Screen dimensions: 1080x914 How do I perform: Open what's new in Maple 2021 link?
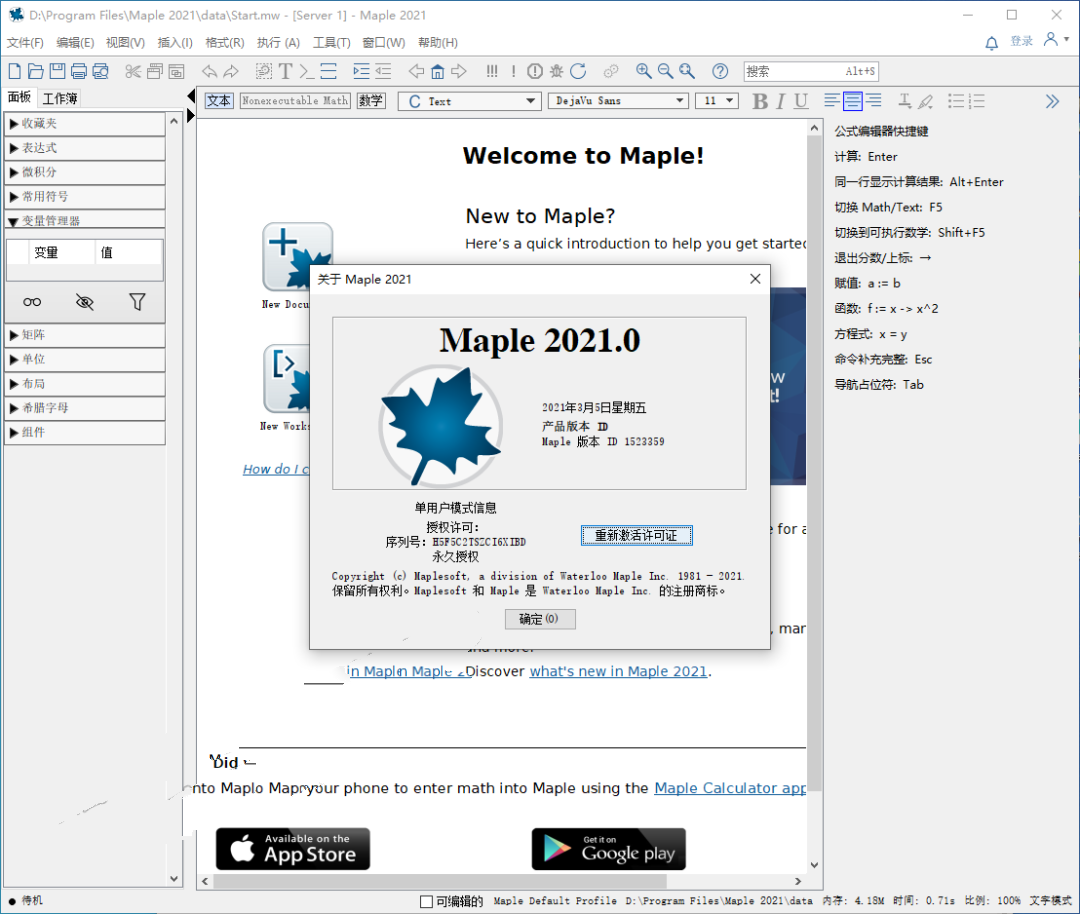pos(618,672)
